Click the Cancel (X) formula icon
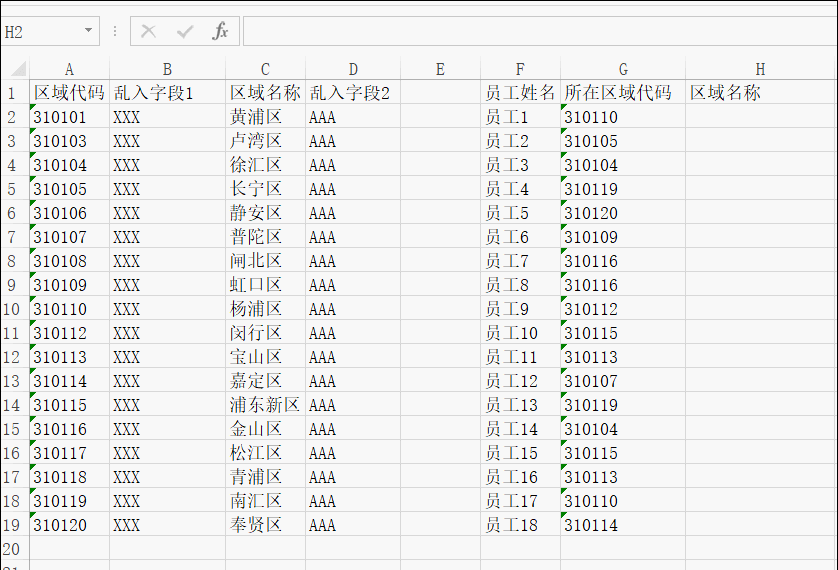This screenshot has height=570, width=838. tap(148, 32)
